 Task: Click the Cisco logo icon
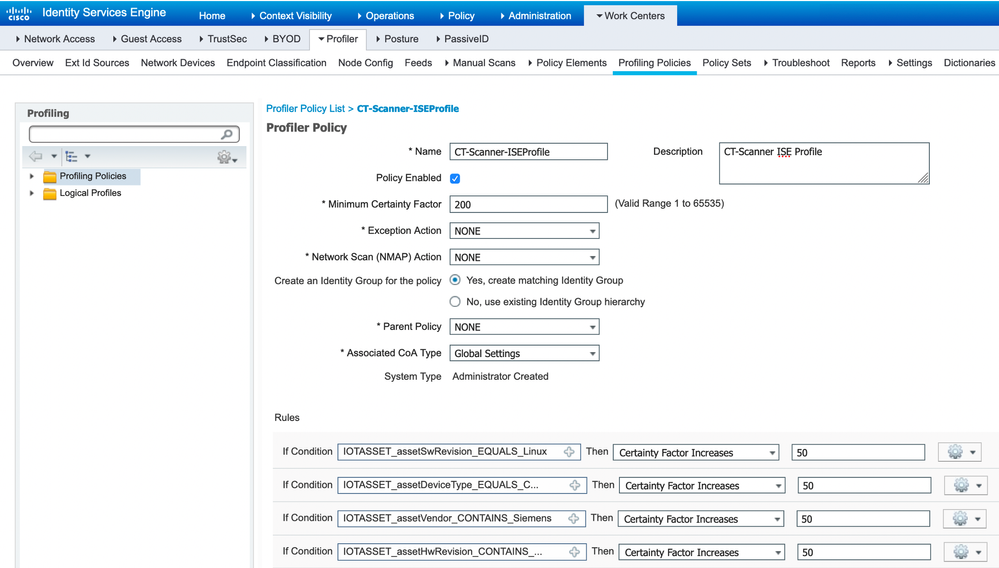tap(18, 13)
